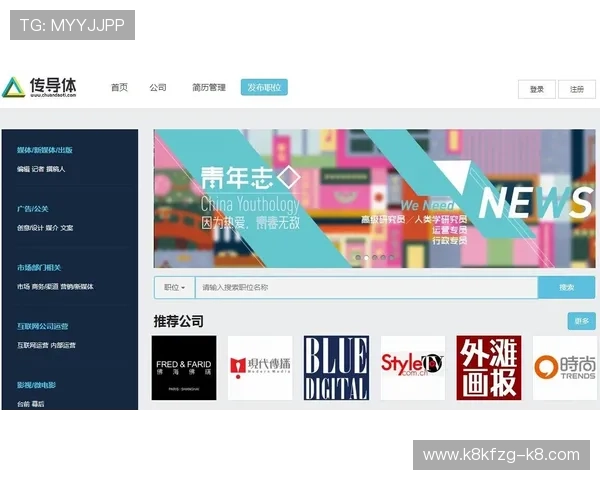Click the blue 搜索 button
The image size is (600, 480).
(566, 287)
